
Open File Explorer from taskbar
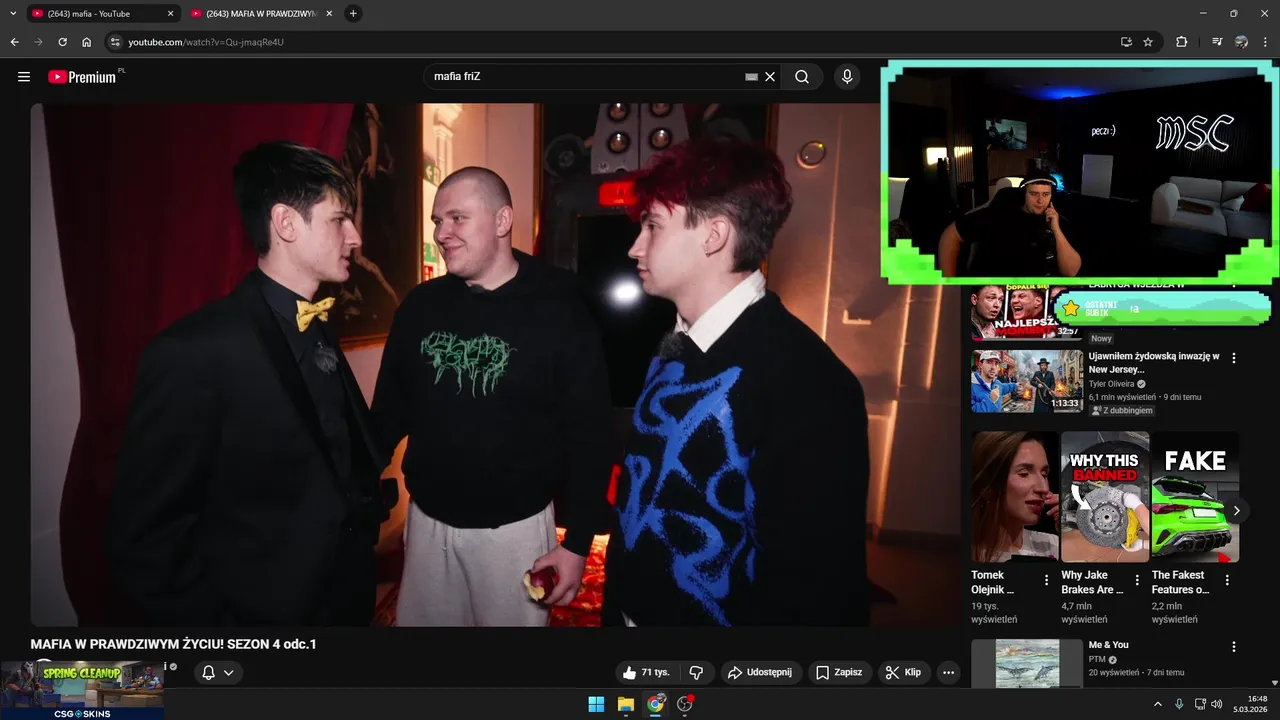[x=626, y=704]
